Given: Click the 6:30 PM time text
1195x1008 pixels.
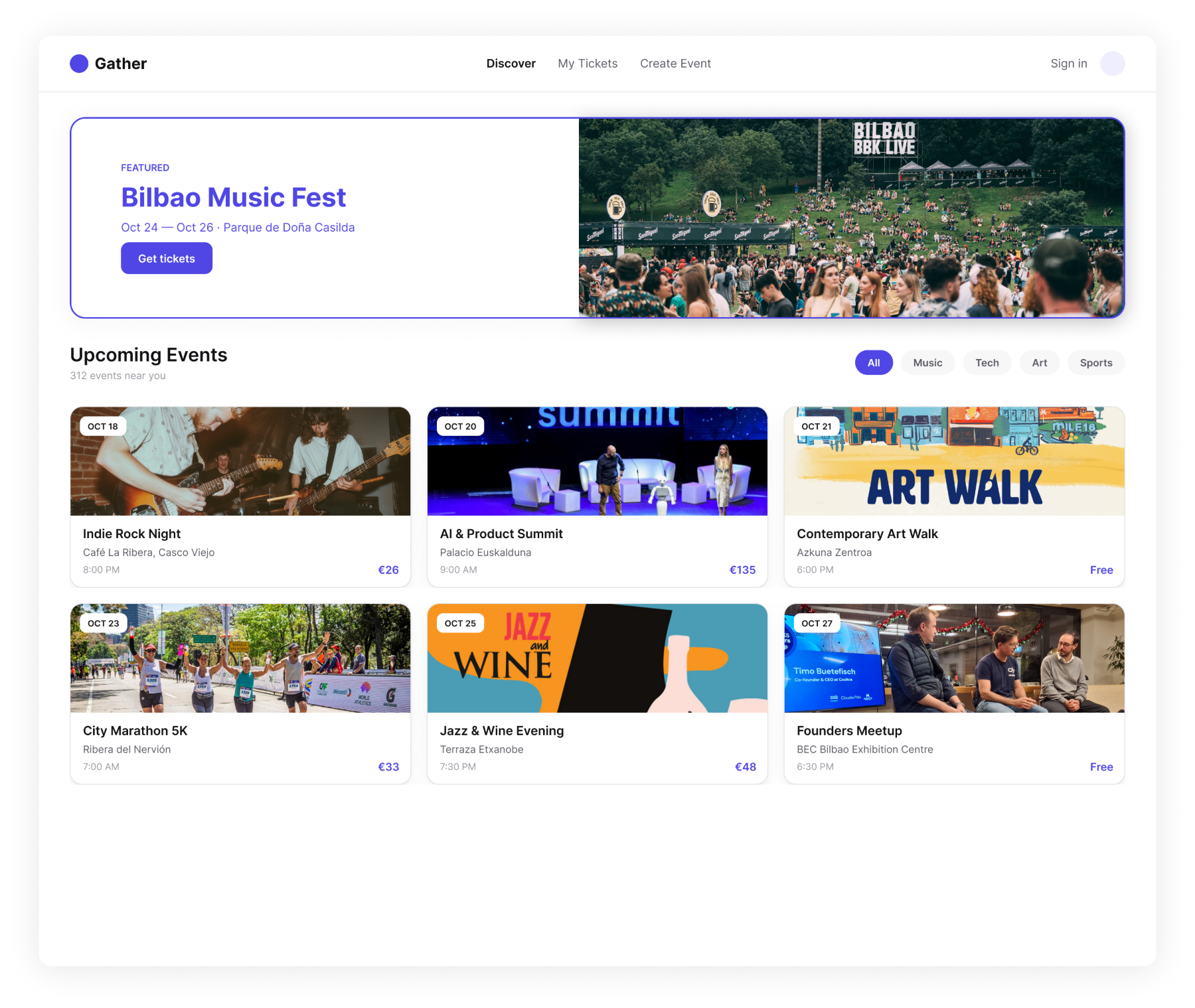Looking at the screenshot, I should [x=815, y=767].
